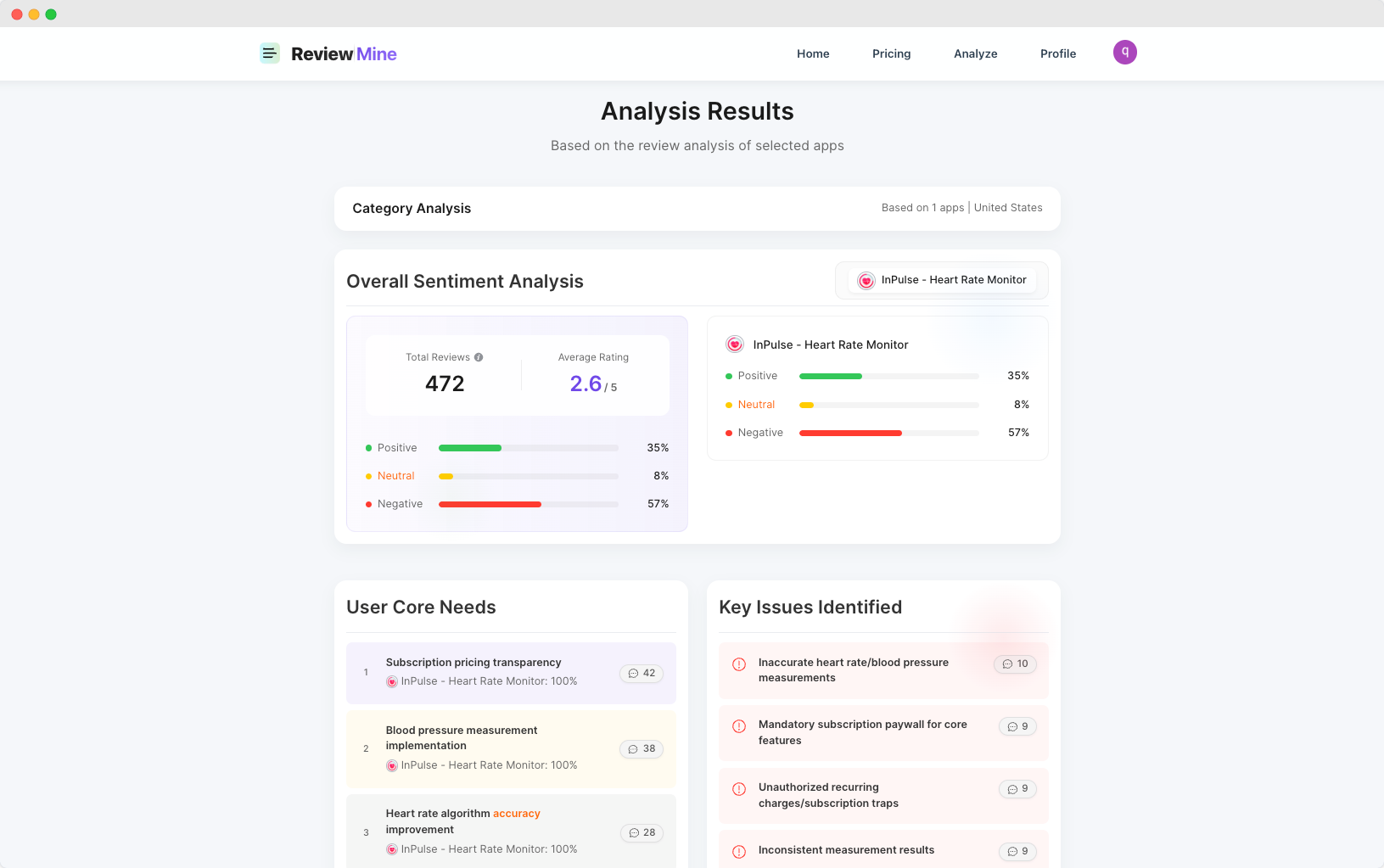This screenshot has width=1384, height=868.
Task: Open the InPulse - Heart Rate Monitor app selector
Action: tap(942, 279)
